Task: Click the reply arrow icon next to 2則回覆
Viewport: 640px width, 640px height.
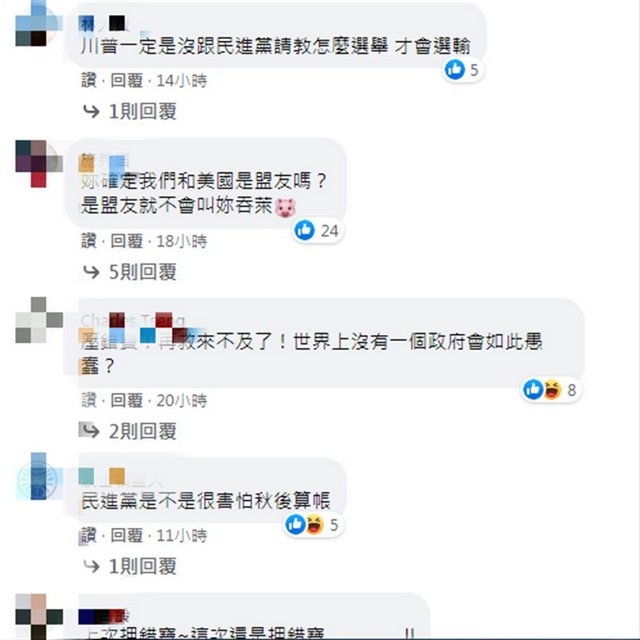Action: [91, 431]
